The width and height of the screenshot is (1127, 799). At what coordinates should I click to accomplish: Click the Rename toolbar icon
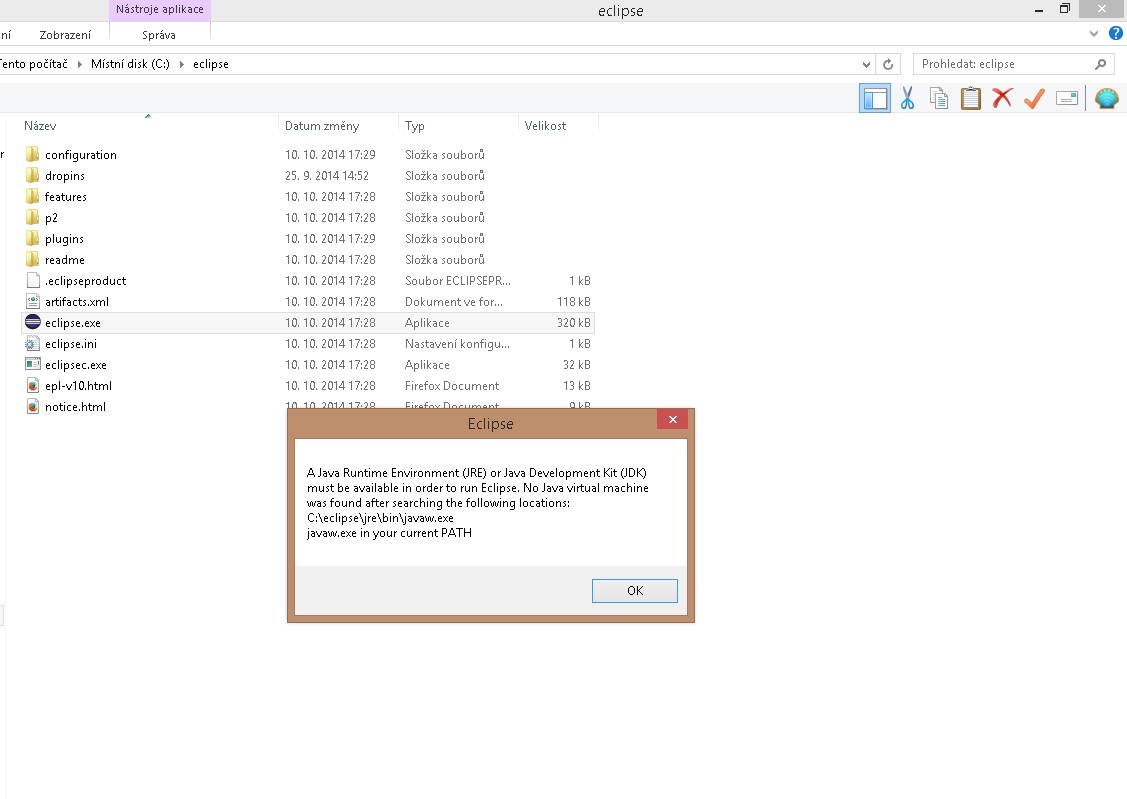pyautogui.click(x=1067, y=98)
